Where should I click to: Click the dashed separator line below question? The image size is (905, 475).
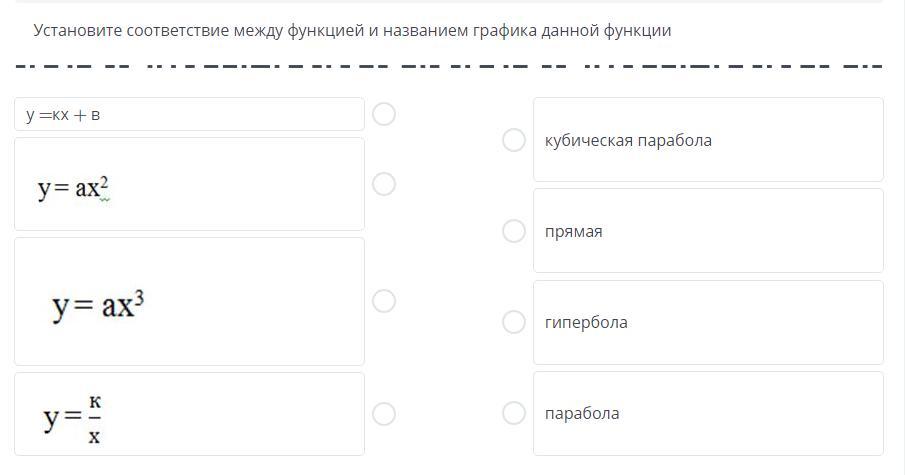(x=450, y=67)
